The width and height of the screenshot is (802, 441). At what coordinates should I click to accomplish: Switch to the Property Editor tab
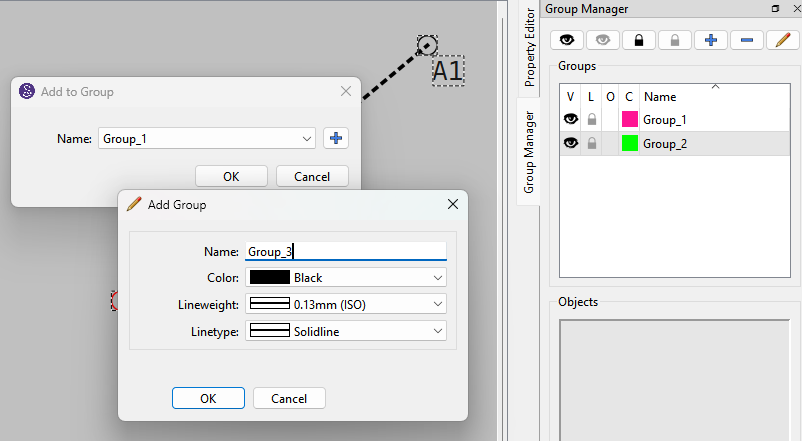coord(529,48)
